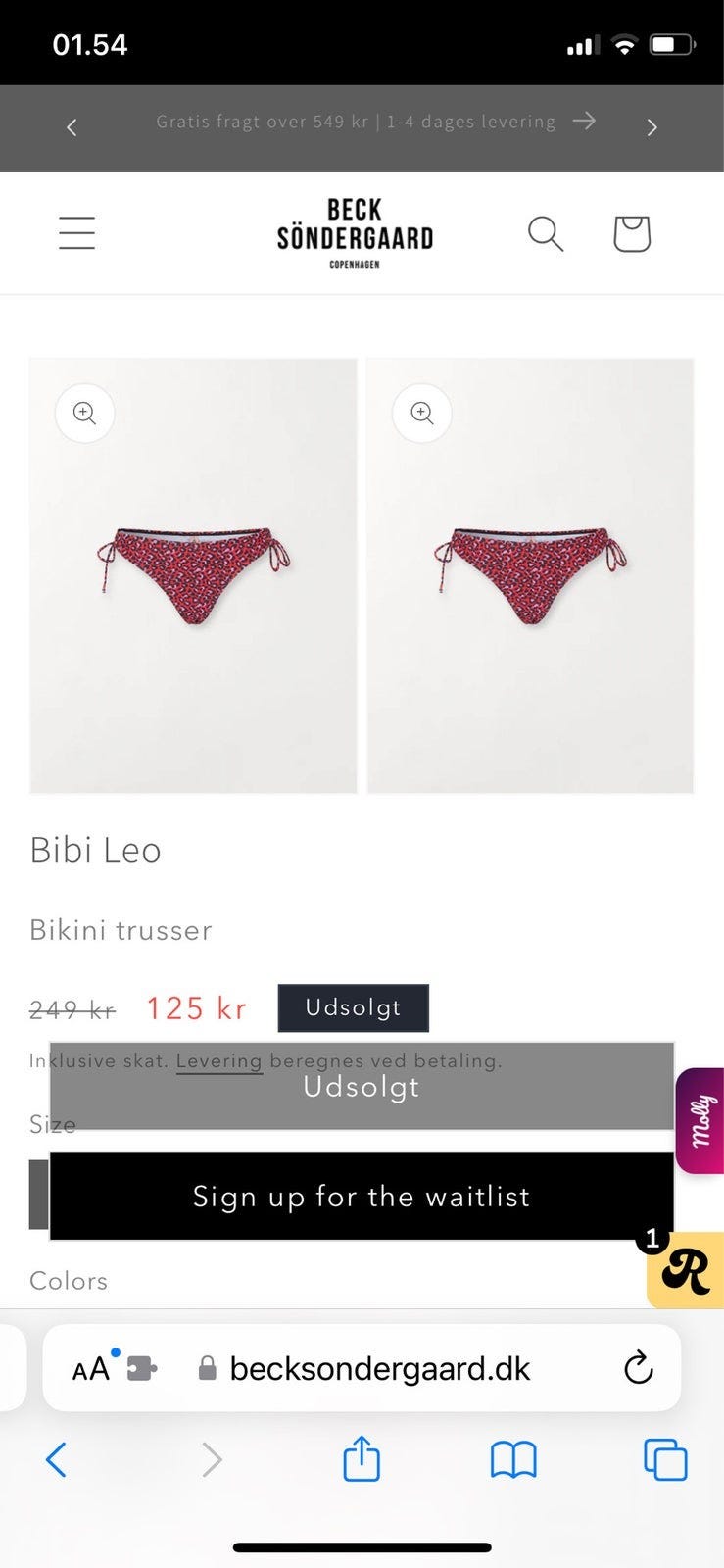Reload the becksondergaard.dk page
Image resolution: width=724 pixels, height=1568 pixels.
(x=638, y=1368)
